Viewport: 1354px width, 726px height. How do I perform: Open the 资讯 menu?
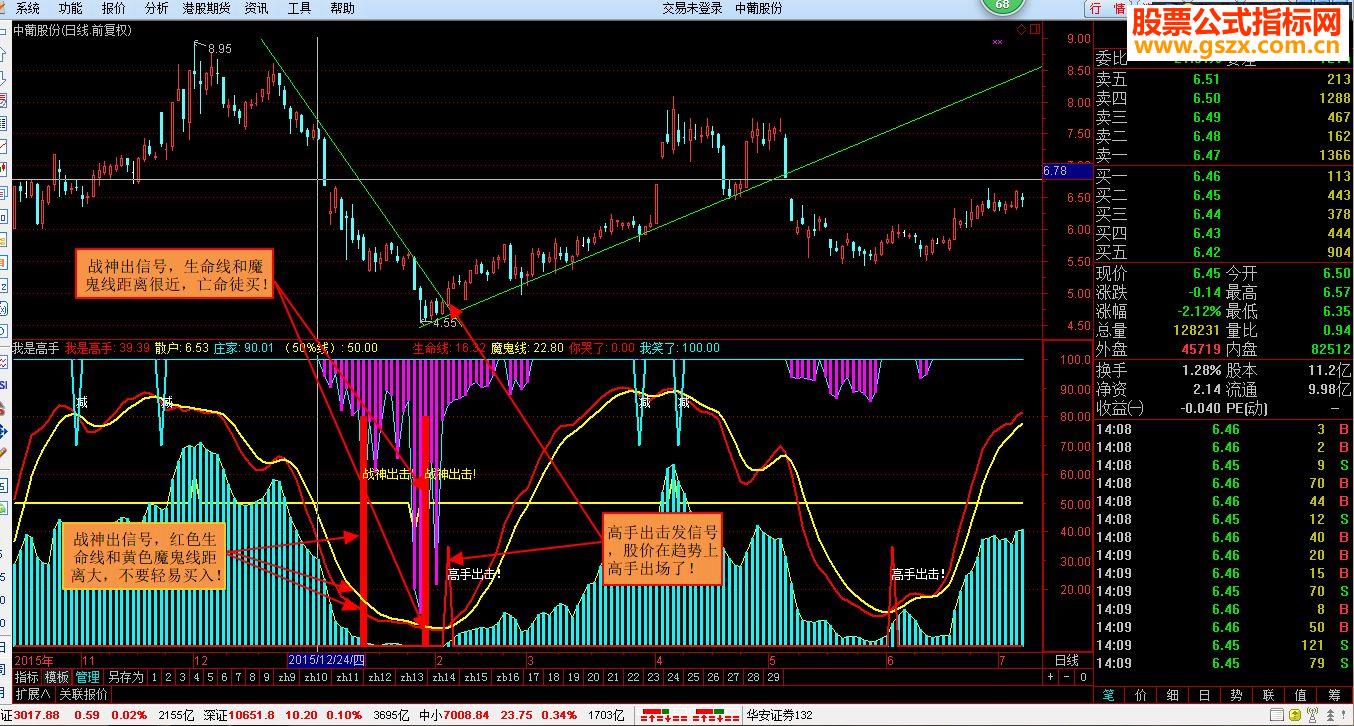pyautogui.click(x=256, y=8)
